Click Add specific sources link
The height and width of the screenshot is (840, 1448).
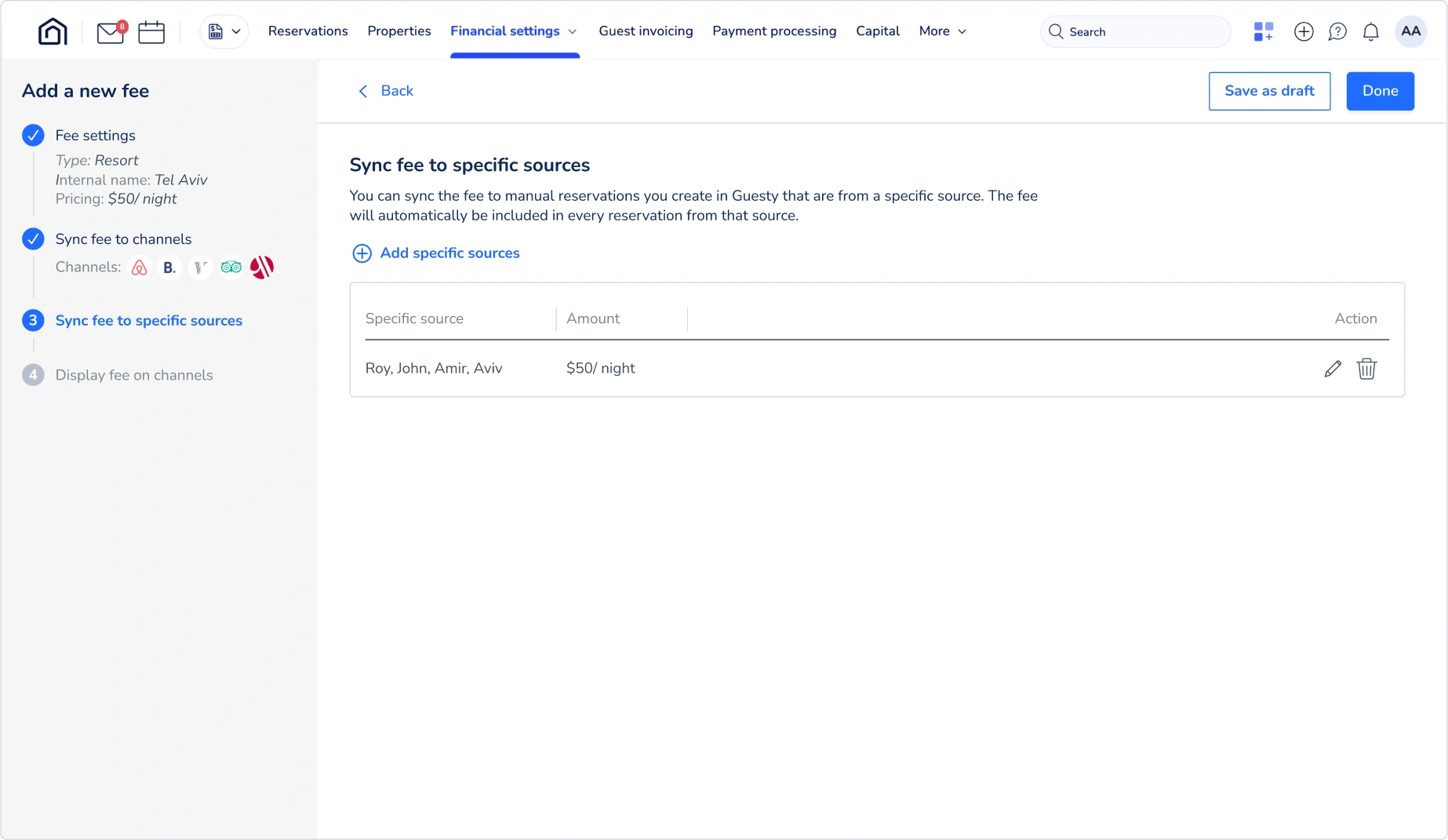[436, 253]
